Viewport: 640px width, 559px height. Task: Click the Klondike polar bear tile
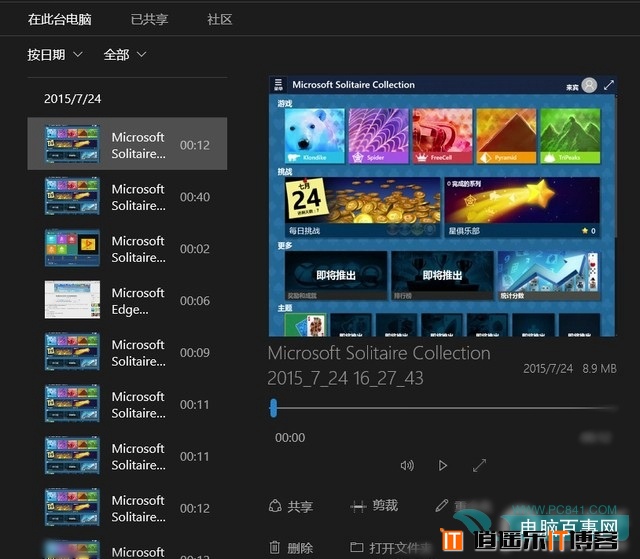pos(315,136)
